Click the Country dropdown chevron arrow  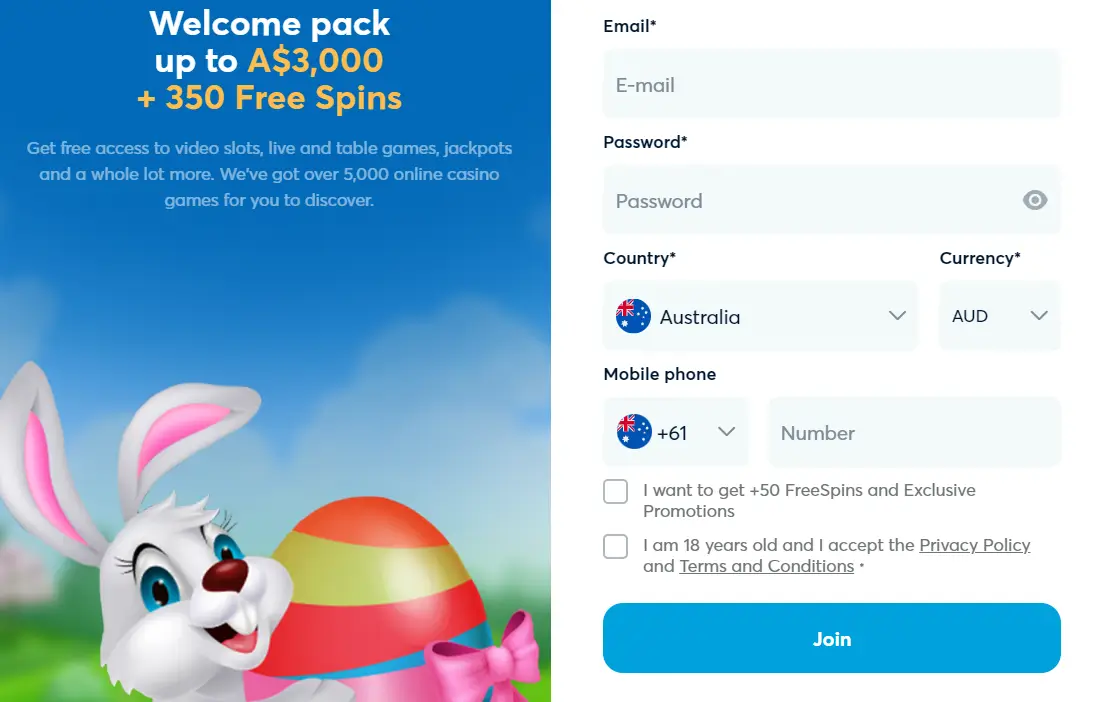pyautogui.click(x=897, y=315)
